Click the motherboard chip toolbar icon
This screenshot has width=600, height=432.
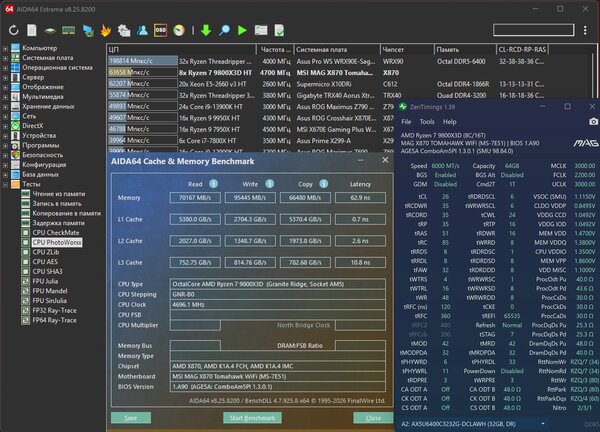point(50,31)
